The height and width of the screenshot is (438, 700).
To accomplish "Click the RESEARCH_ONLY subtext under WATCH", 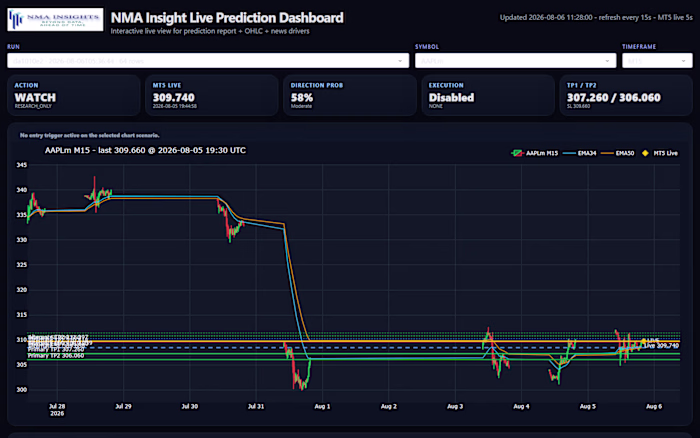I will (33, 106).
